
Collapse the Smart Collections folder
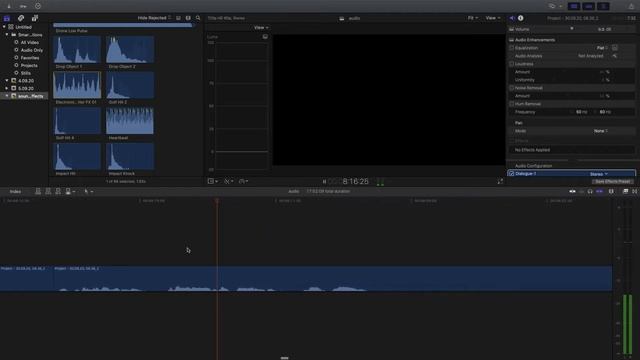click(7, 35)
